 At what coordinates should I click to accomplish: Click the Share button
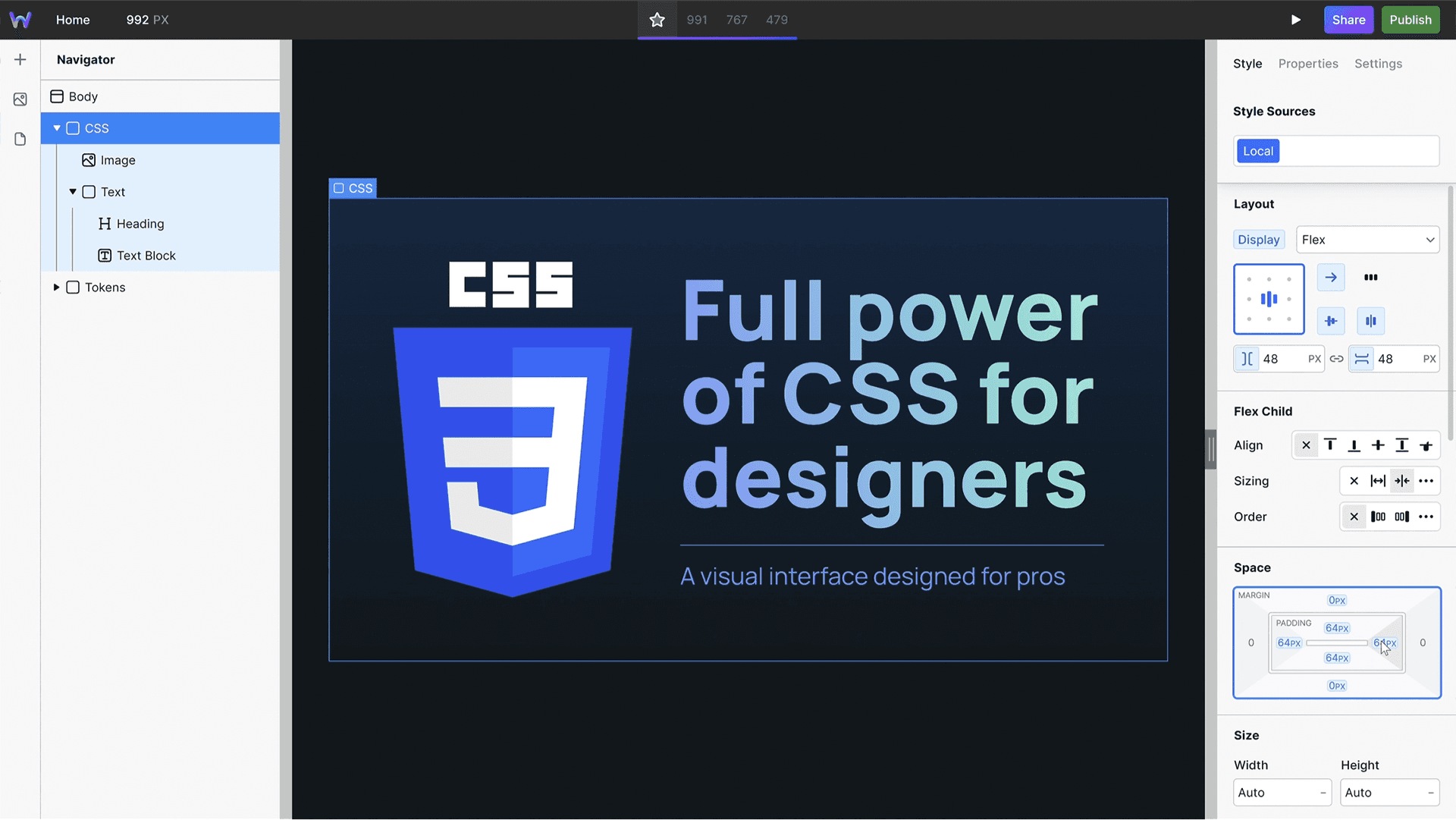tap(1348, 19)
